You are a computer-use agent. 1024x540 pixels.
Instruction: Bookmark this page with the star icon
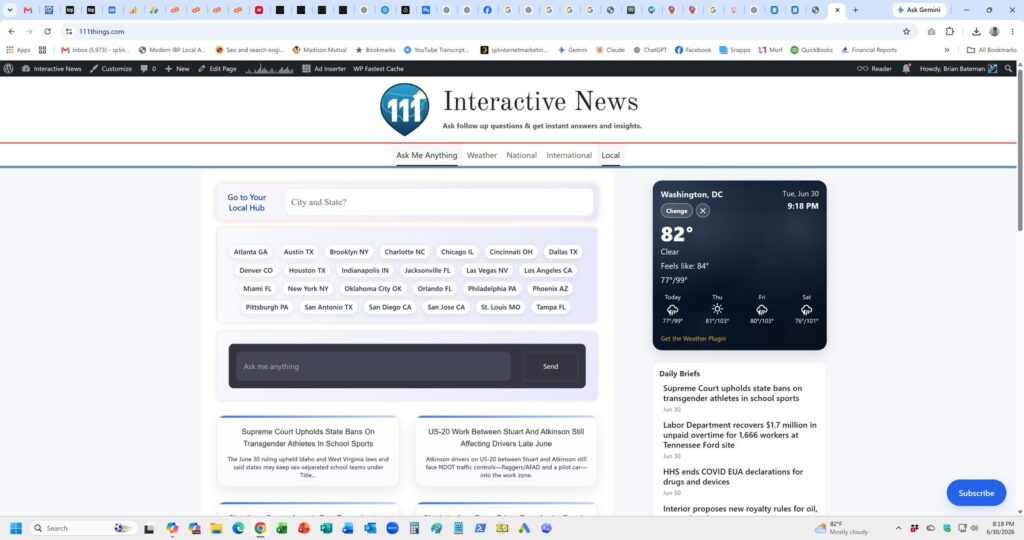pyautogui.click(x=906, y=31)
